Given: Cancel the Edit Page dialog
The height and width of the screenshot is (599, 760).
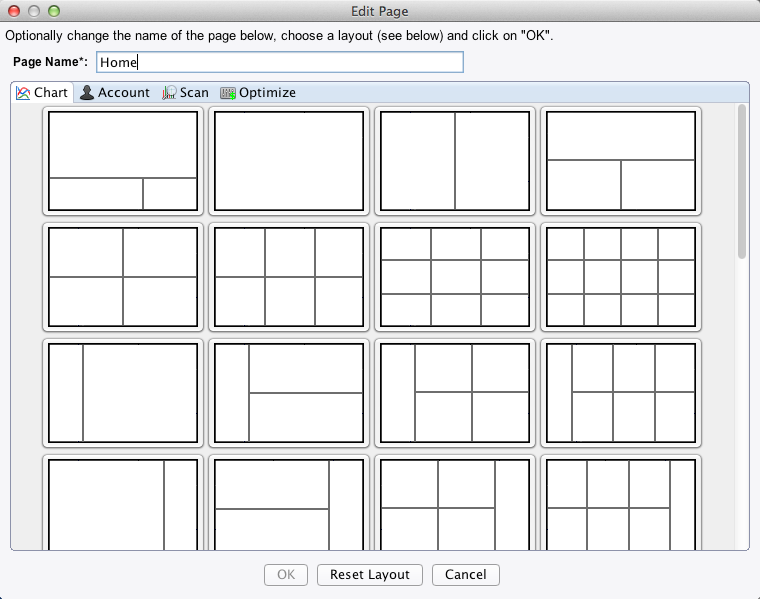Looking at the screenshot, I should (466, 575).
